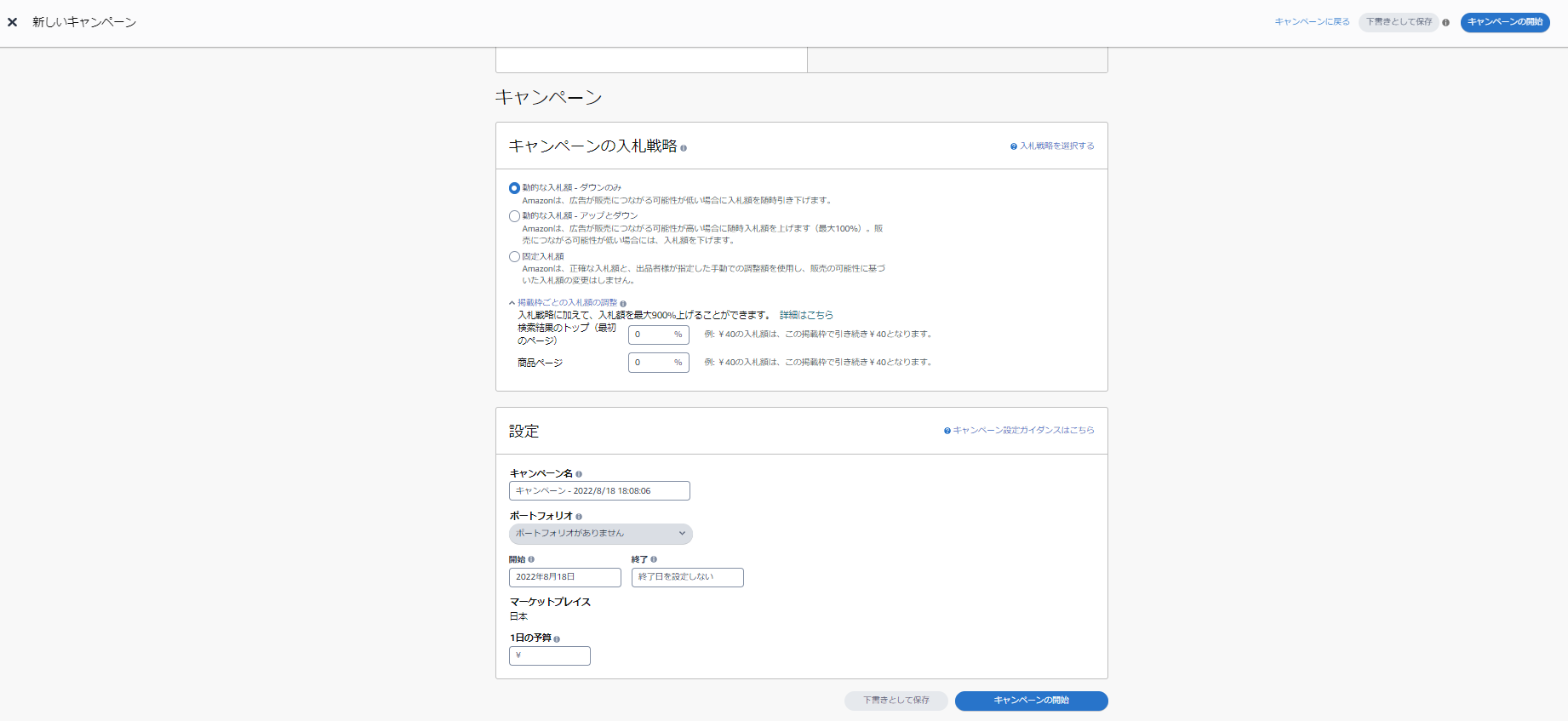Click info icon next to キャンペーンの入札戦略 heading
Image resolution: width=1568 pixels, height=721 pixels.
(x=684, y=148)
